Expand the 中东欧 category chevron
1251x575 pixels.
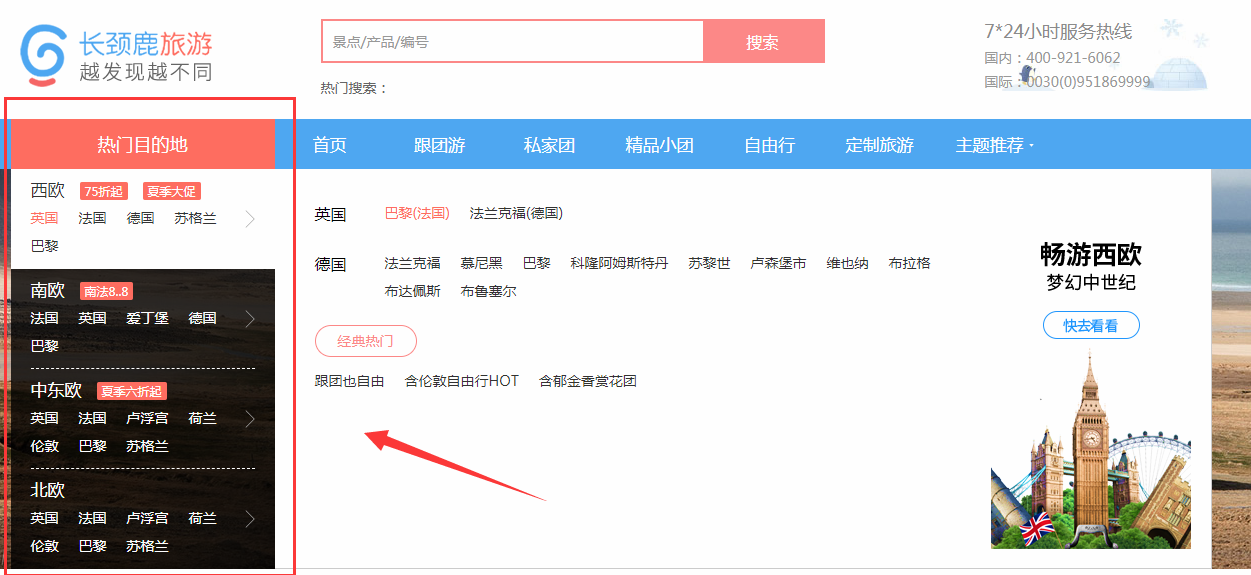[x=250, y=419]
